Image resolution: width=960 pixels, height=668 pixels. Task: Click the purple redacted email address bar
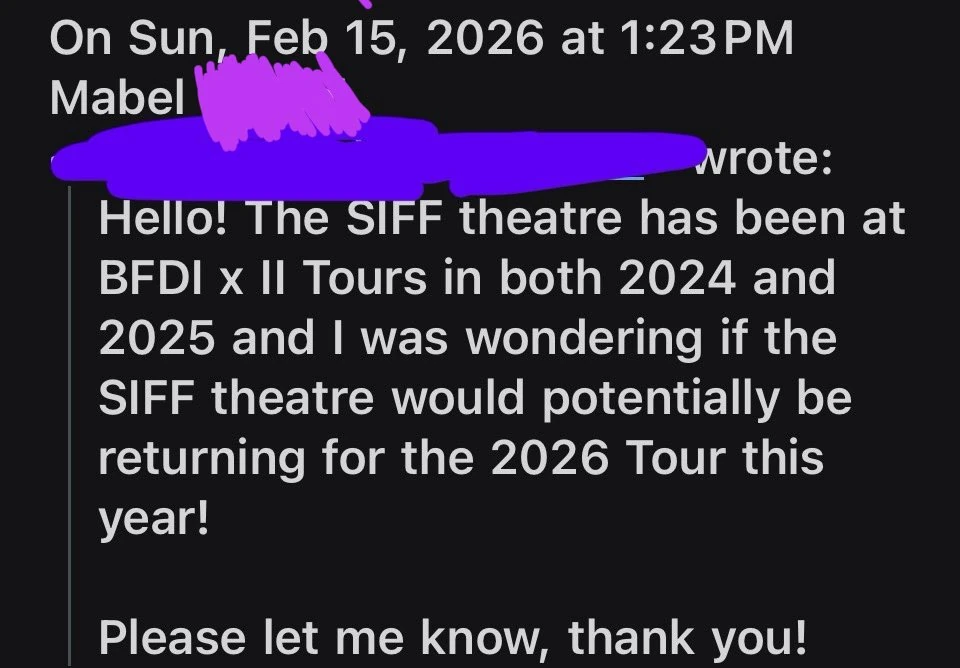[370, 160]
